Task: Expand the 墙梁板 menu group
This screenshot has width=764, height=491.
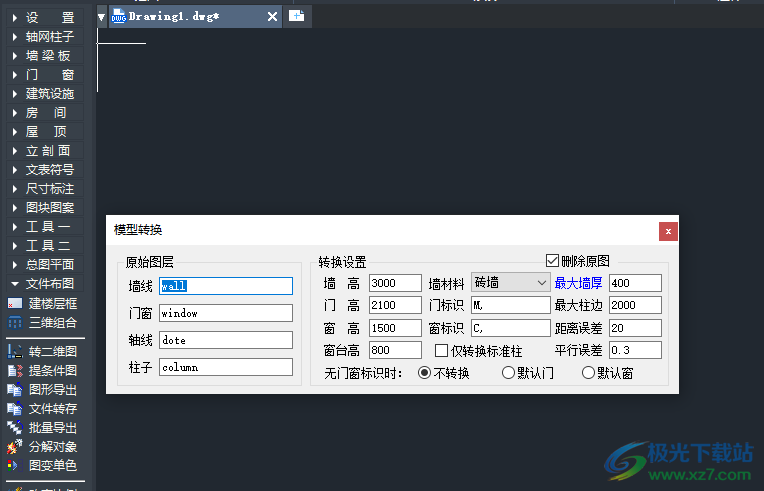Action: (x=45, y=56)
